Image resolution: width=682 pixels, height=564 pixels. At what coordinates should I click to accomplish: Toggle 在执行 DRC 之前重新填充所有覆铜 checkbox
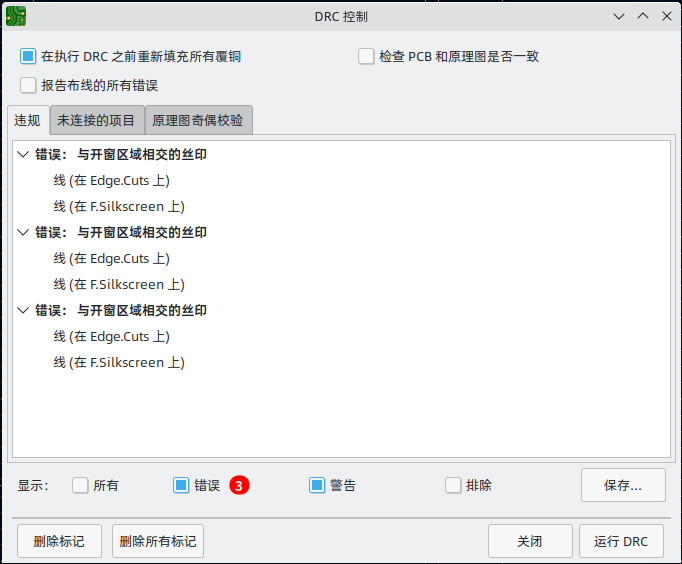coord(28,57)
